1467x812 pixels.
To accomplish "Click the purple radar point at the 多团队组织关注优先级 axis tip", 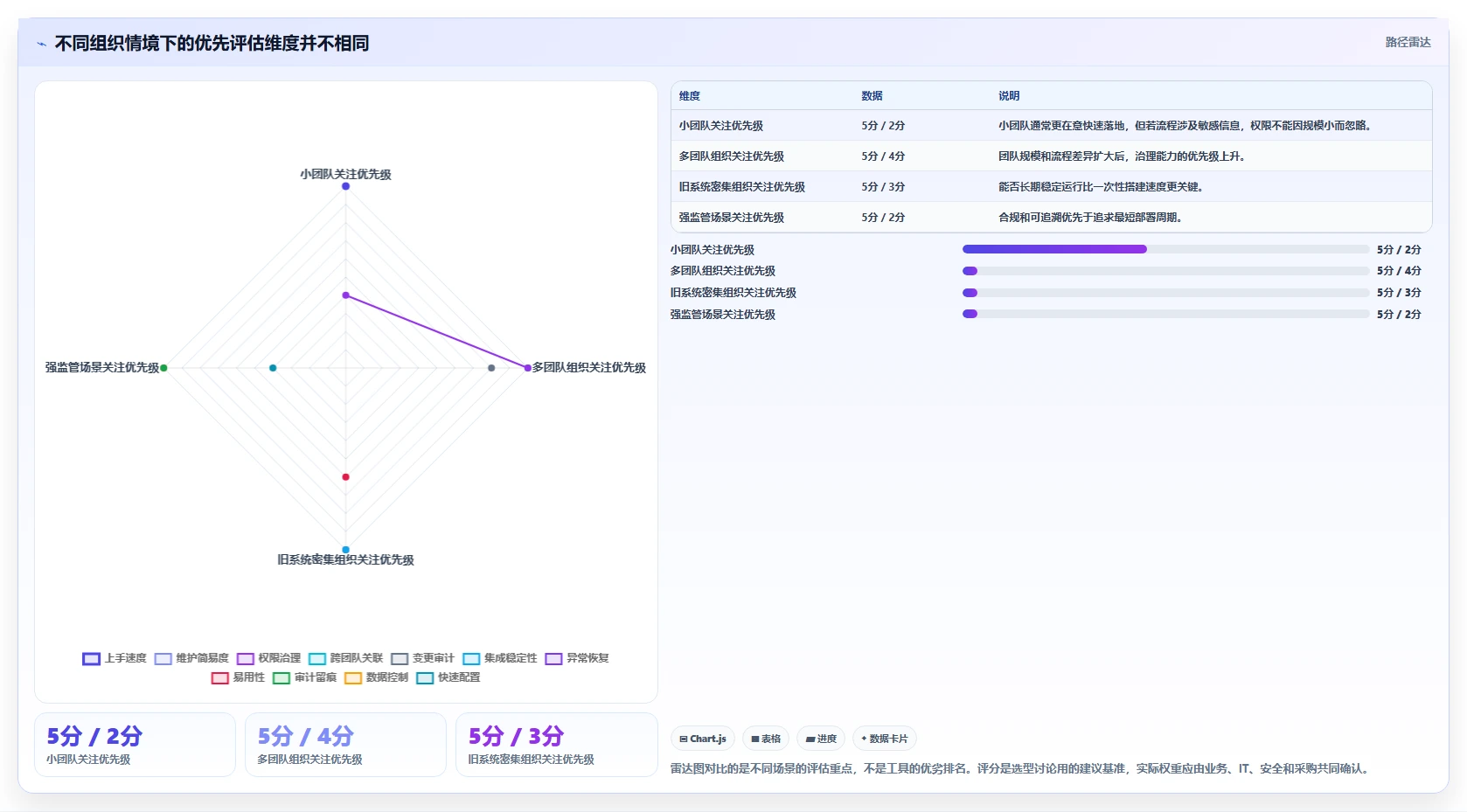I will (x=527, y=368).
